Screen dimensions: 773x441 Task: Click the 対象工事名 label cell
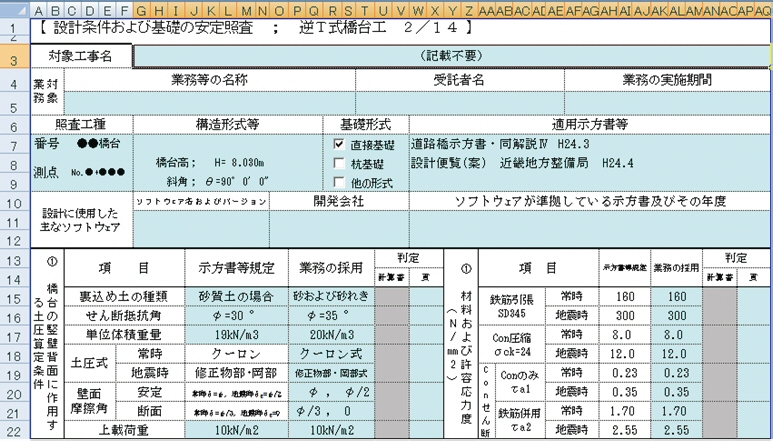pos(81,56)
